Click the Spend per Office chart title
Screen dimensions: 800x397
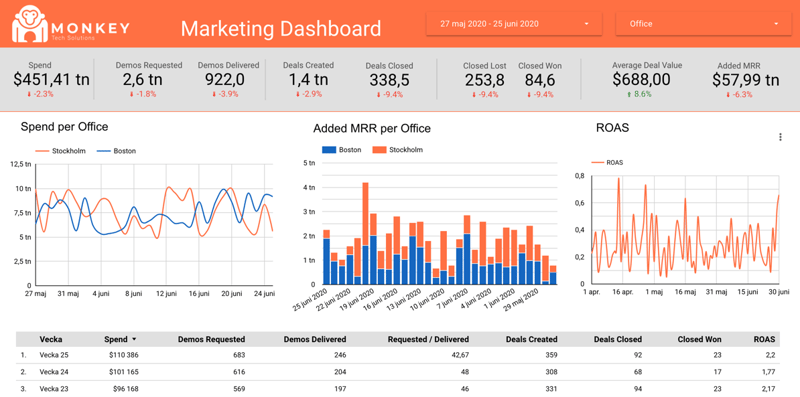tap(64, 127)
